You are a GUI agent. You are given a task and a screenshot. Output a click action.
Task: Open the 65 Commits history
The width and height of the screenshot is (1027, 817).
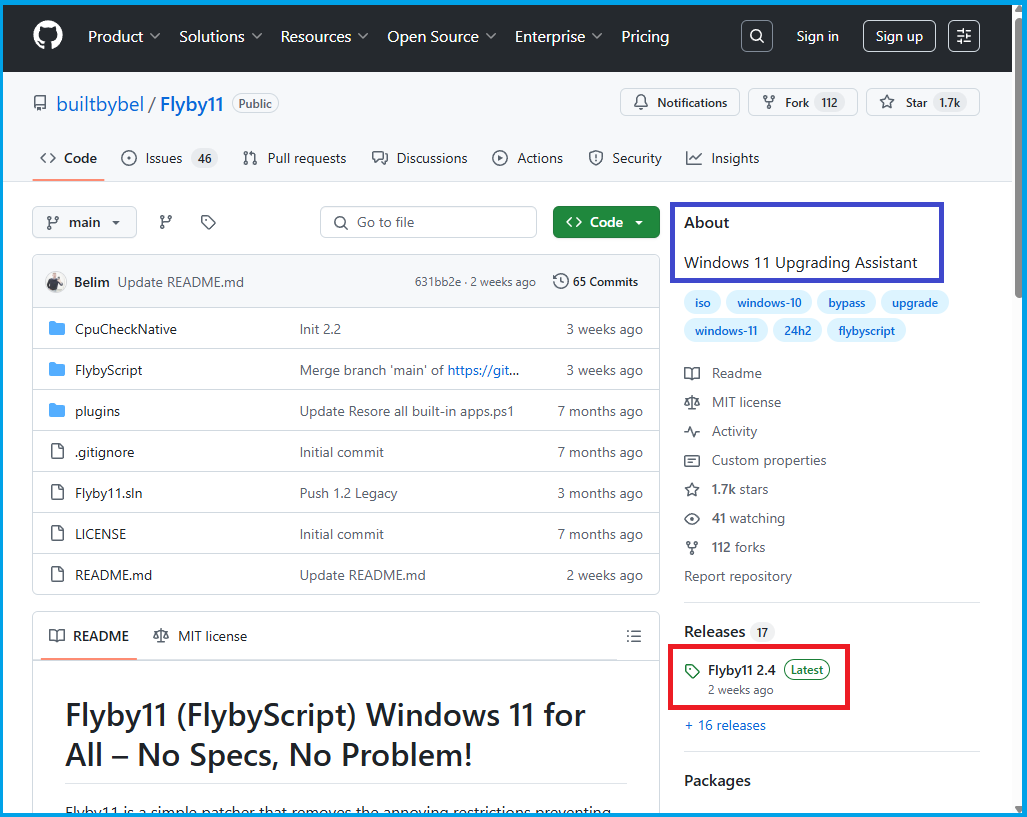click(x=595, y=282)
